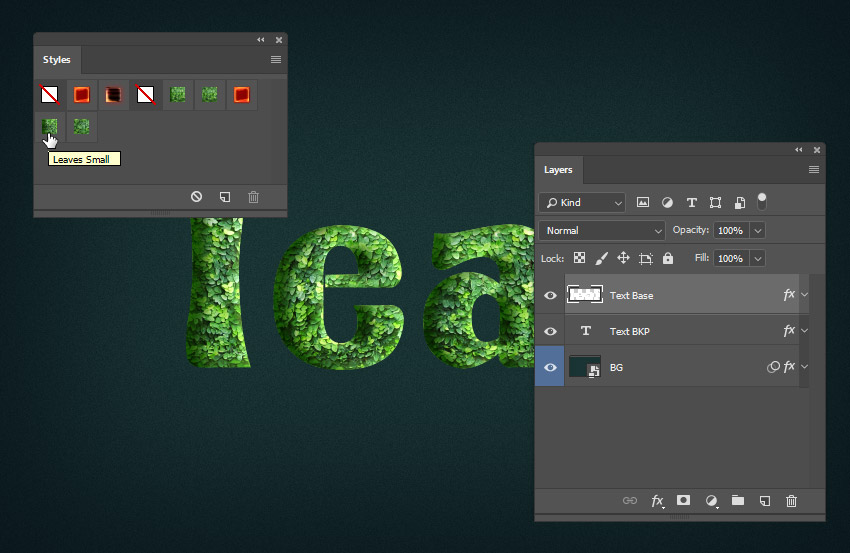Apply the Leaves Small style swatch
The image size is (850, 553).
tap(50, 127)
